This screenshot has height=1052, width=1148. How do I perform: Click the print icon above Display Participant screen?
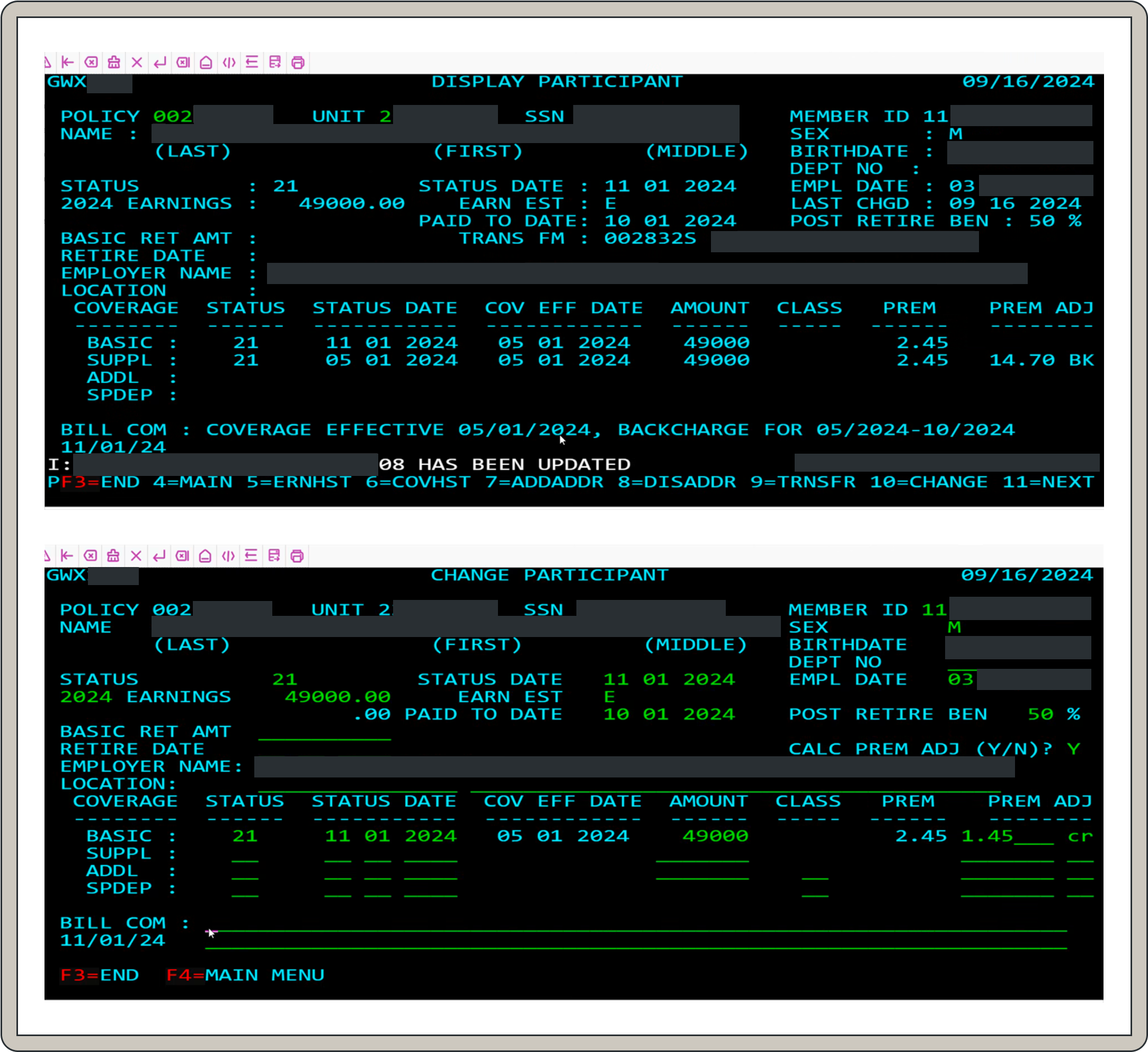(x=298, y=63)
